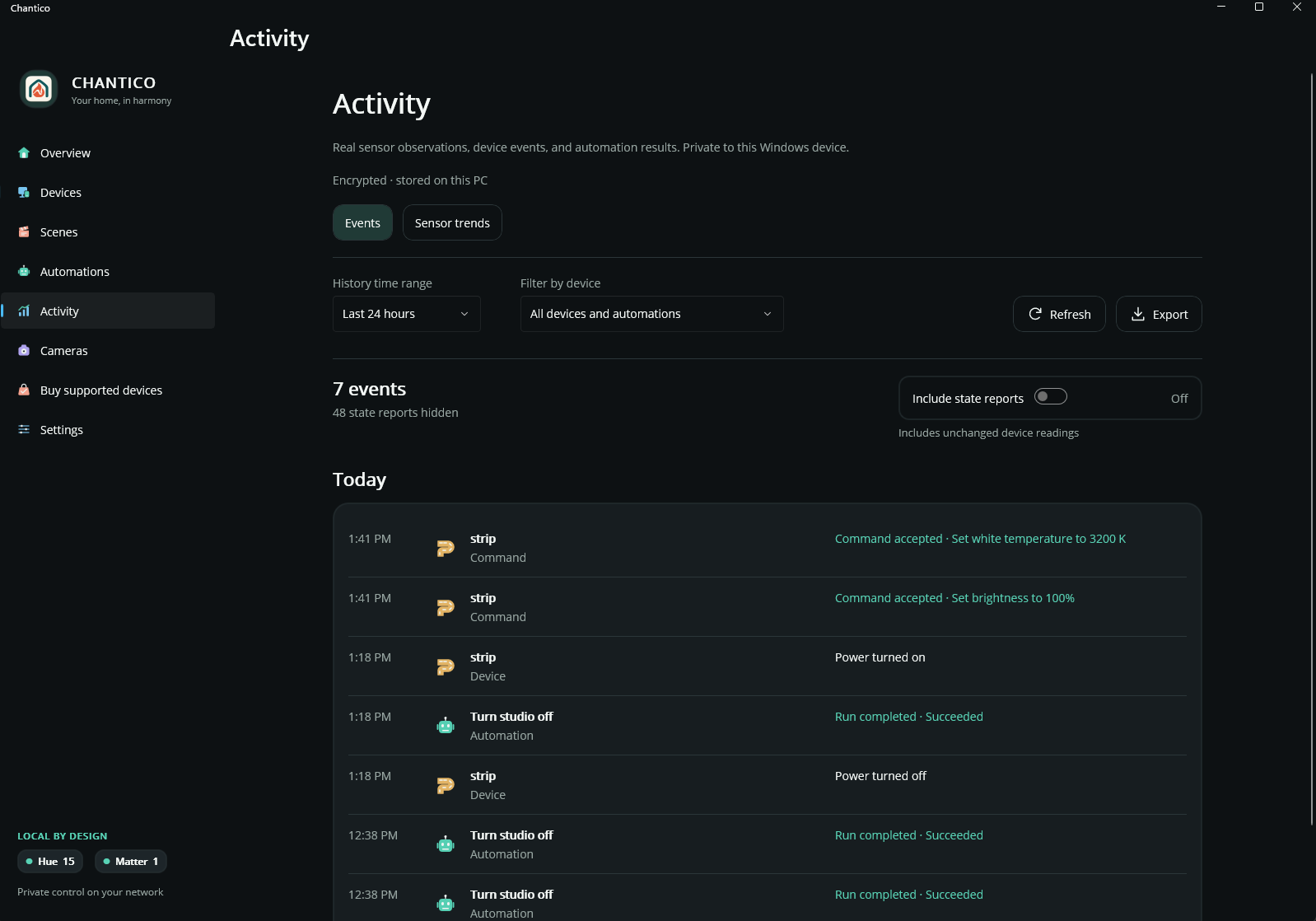Go to Devices page
Viewport: 1316px width, 921px height.
(108, 193)
